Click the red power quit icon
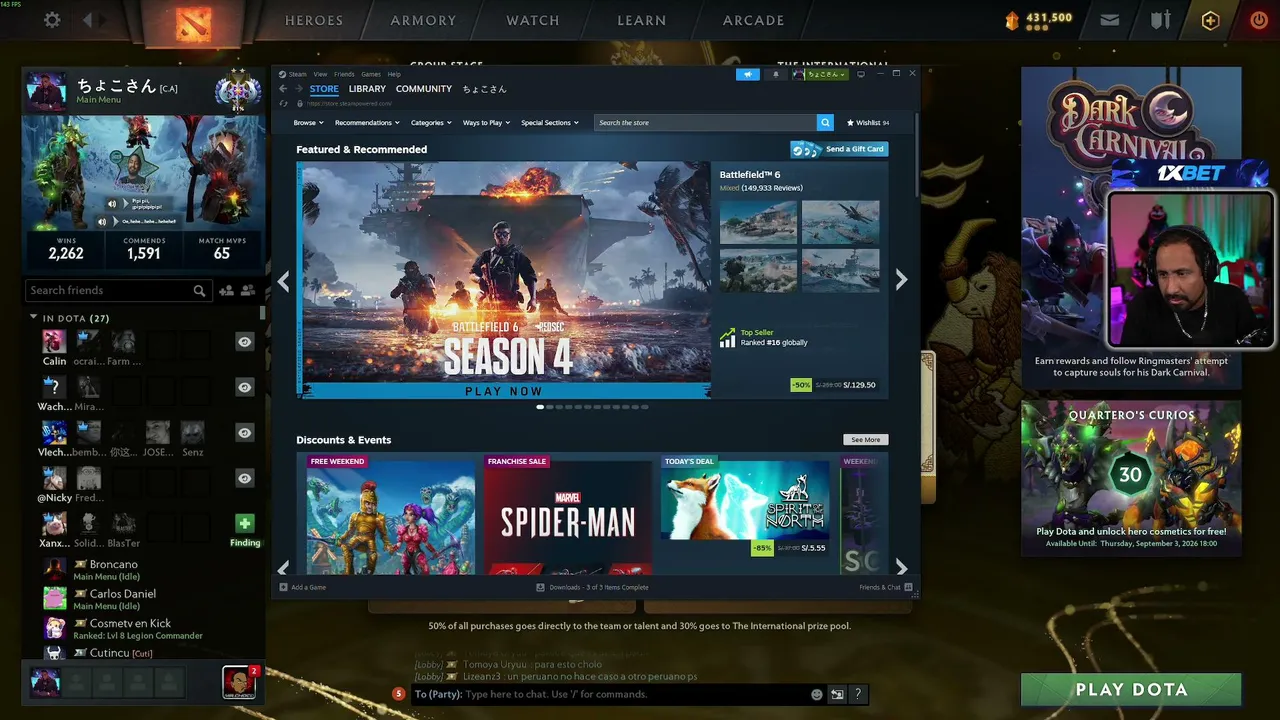The height and width of the screenshot is (720, 1280). coord(1259,20)
